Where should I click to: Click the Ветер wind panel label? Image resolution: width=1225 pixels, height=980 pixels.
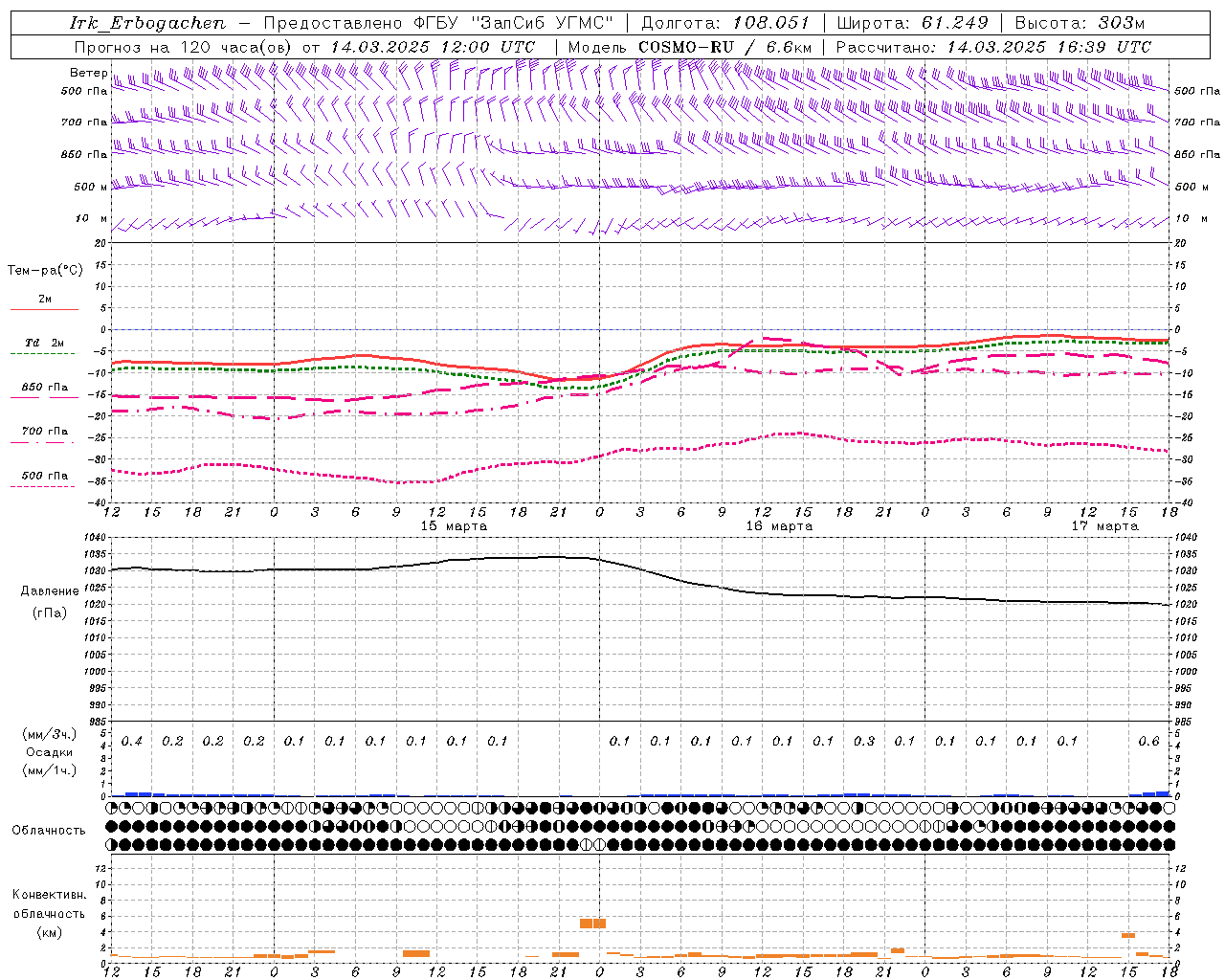point(88,73)
